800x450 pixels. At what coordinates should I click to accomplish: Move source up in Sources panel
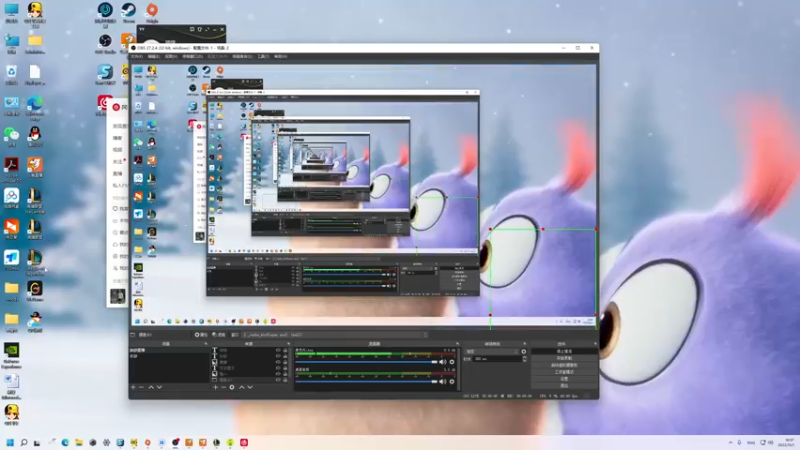[241, 387]
